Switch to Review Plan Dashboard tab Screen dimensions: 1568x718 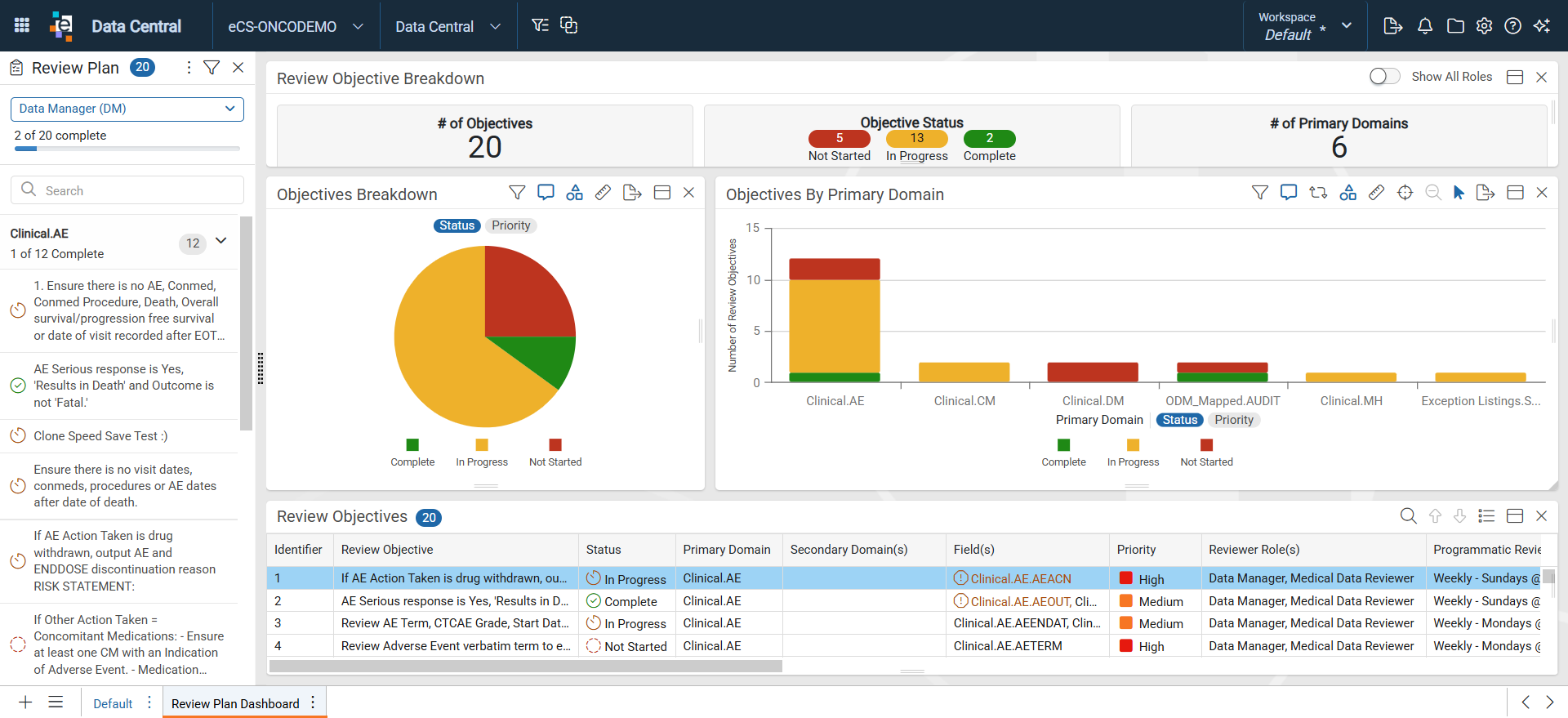click(235, 703)
